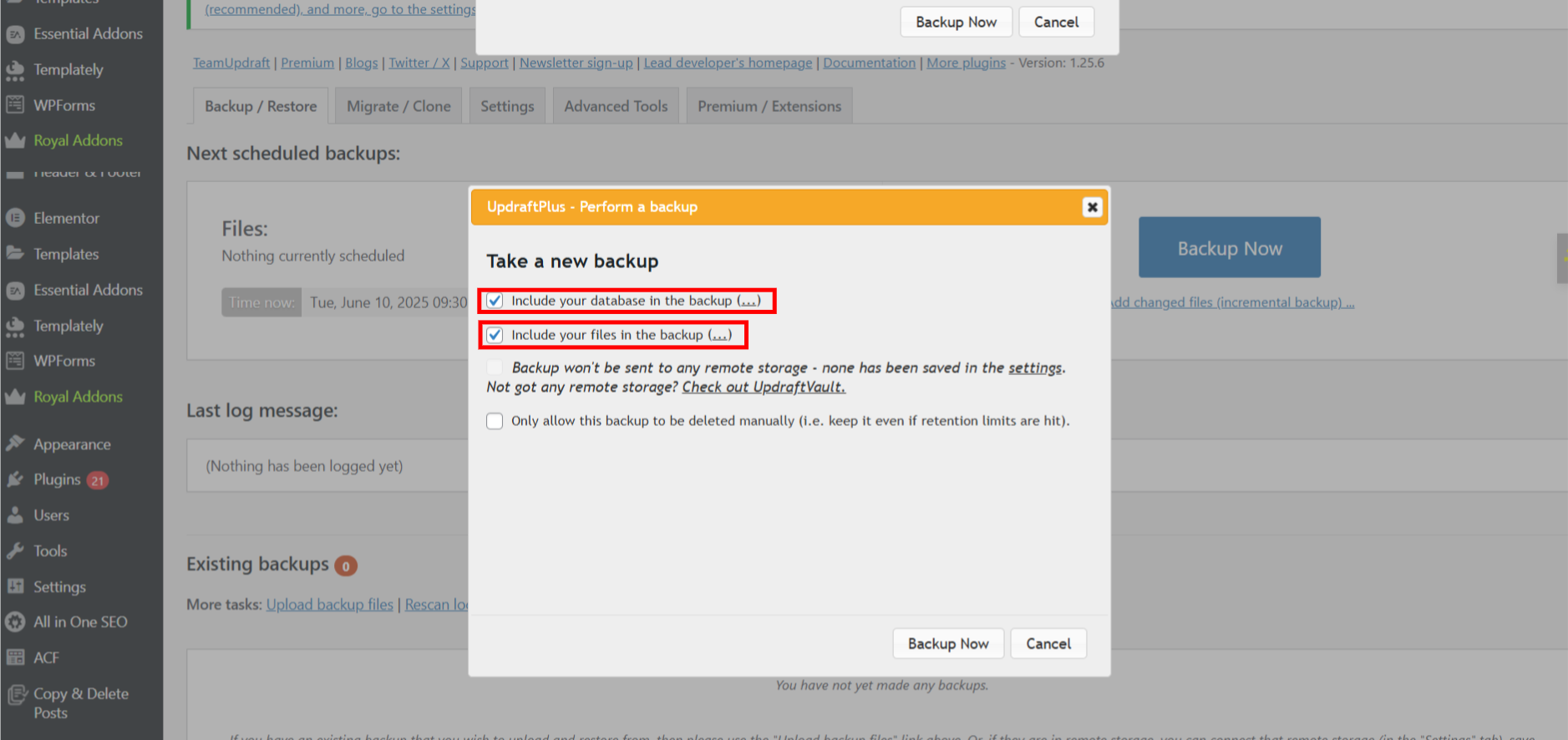Open Elementor from the sidebar icon

click(x=15, y=218)
